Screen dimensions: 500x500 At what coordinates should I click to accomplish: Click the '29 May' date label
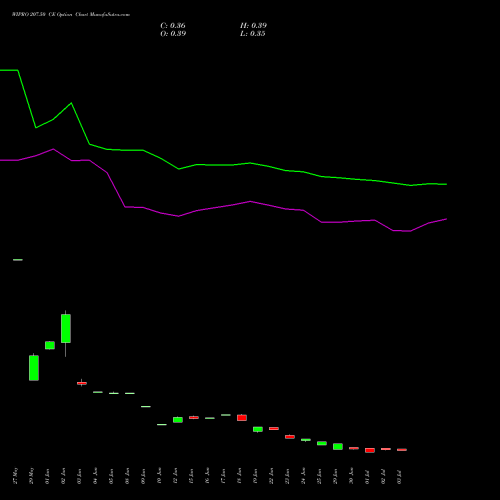pos(31,476)
